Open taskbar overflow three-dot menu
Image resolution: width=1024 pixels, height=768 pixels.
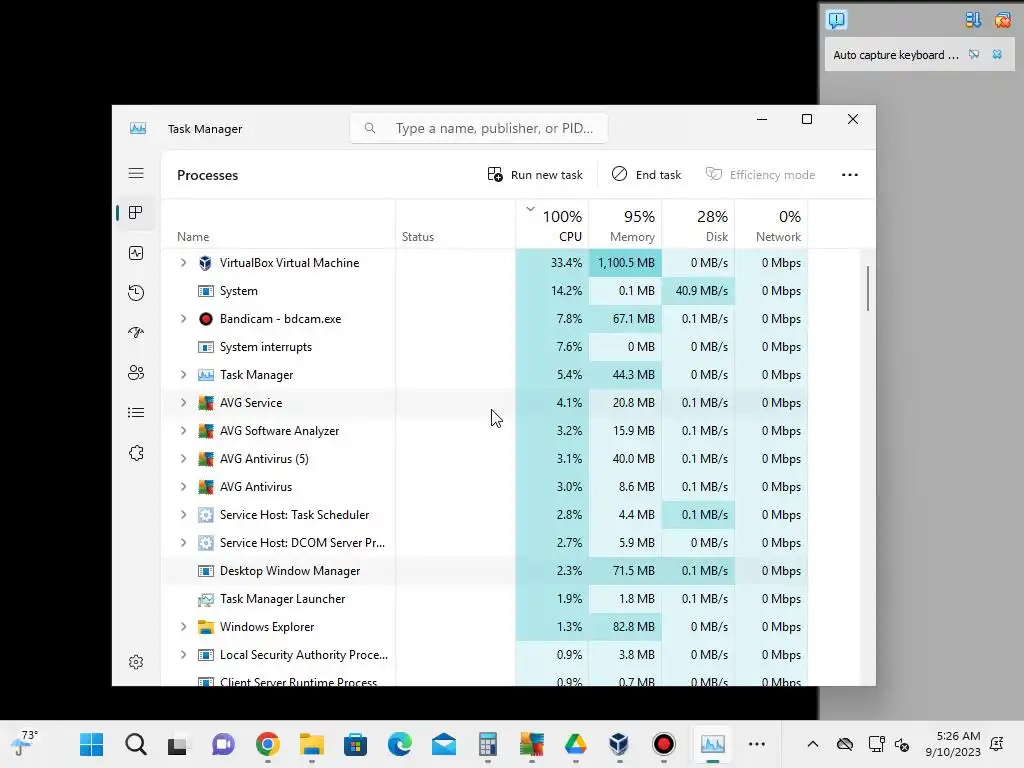point(756,744)
